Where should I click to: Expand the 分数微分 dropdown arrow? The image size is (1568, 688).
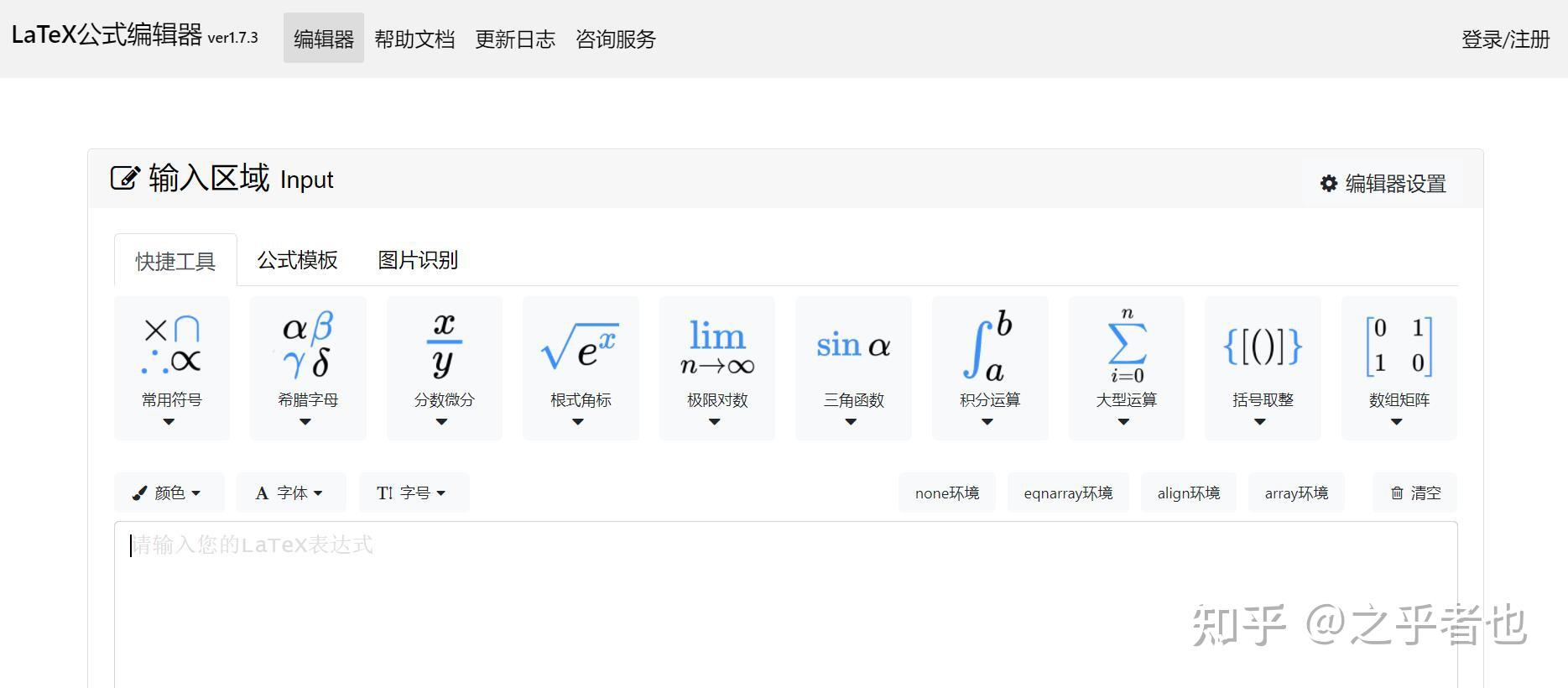pos(441,422)
